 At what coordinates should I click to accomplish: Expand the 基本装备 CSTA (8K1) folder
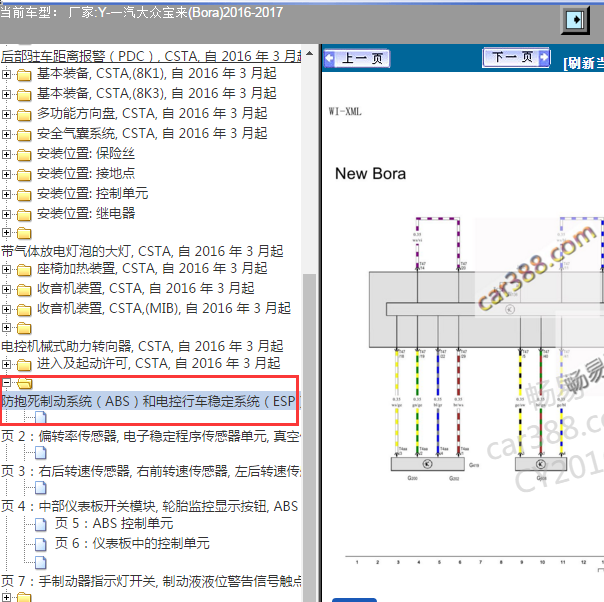[6, 74]
